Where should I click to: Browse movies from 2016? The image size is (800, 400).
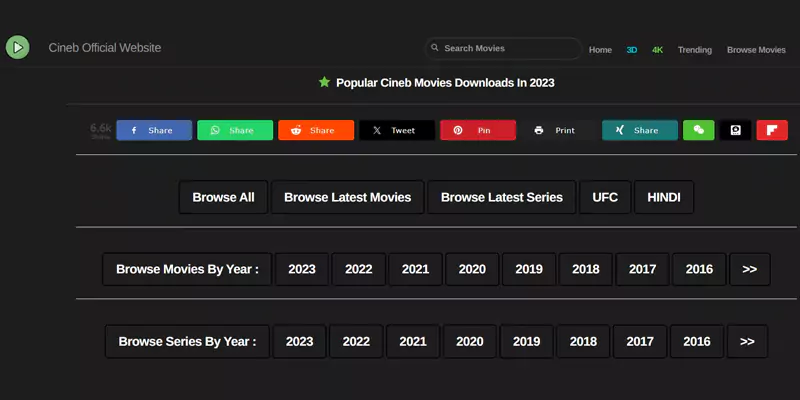pos(699,269)
